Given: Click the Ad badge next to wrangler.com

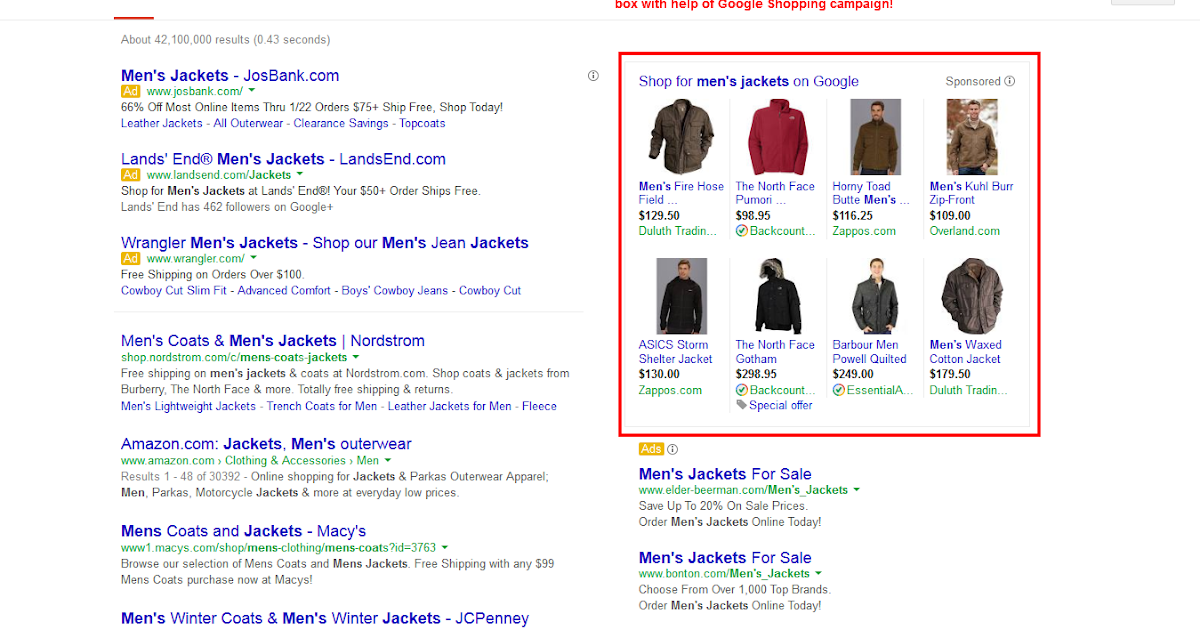Looking at the screenshot, I should (131, 258).
